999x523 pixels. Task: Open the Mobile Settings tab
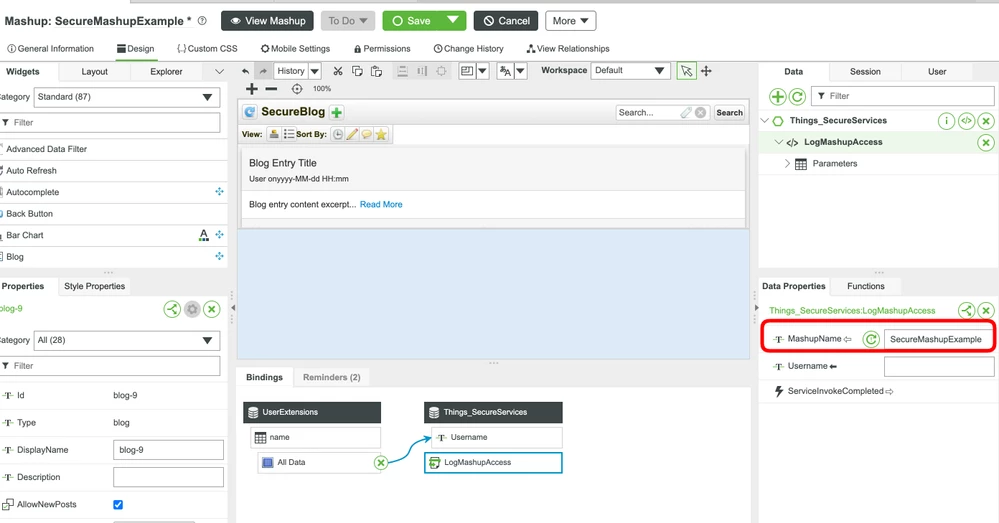click(296, 48)
